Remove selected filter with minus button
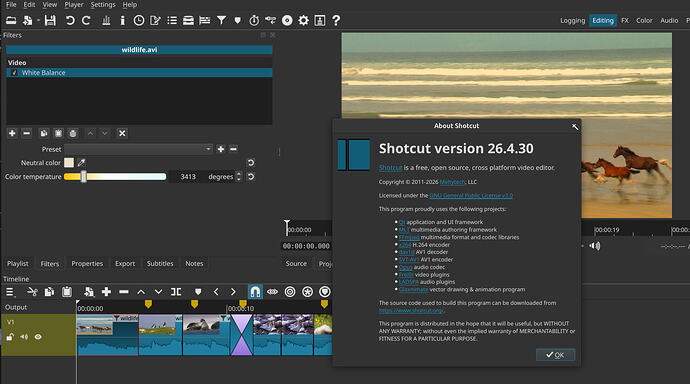 26,133
